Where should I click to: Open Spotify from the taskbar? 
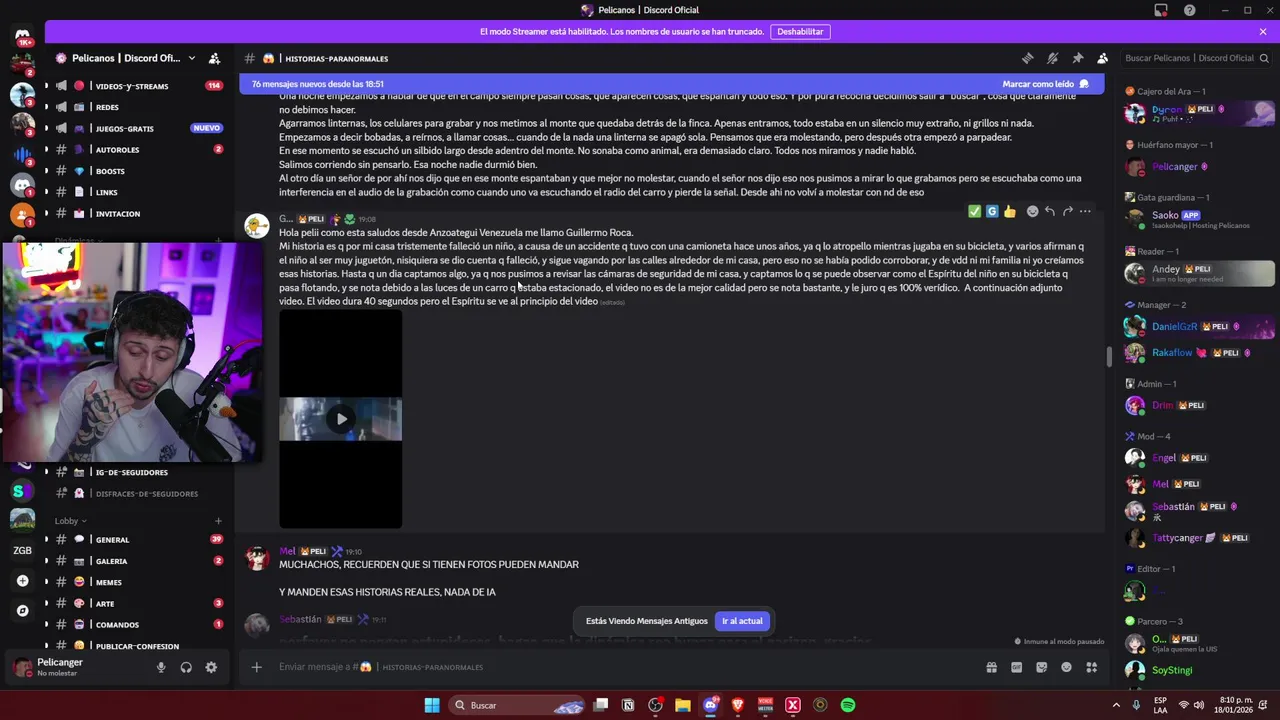tap(847, 705)
